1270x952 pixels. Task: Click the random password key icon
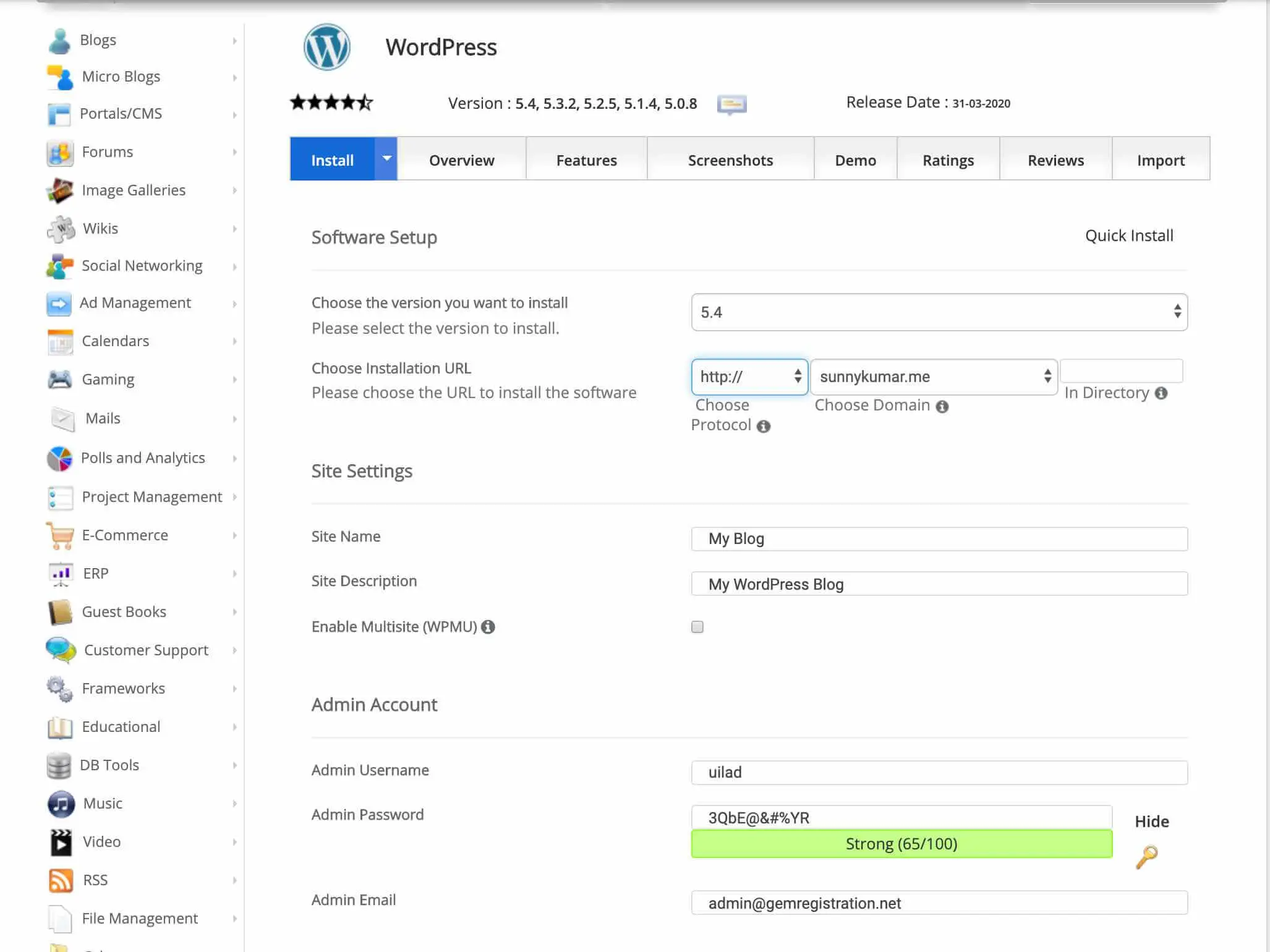pyautogui.click(x=1146, y=857)
